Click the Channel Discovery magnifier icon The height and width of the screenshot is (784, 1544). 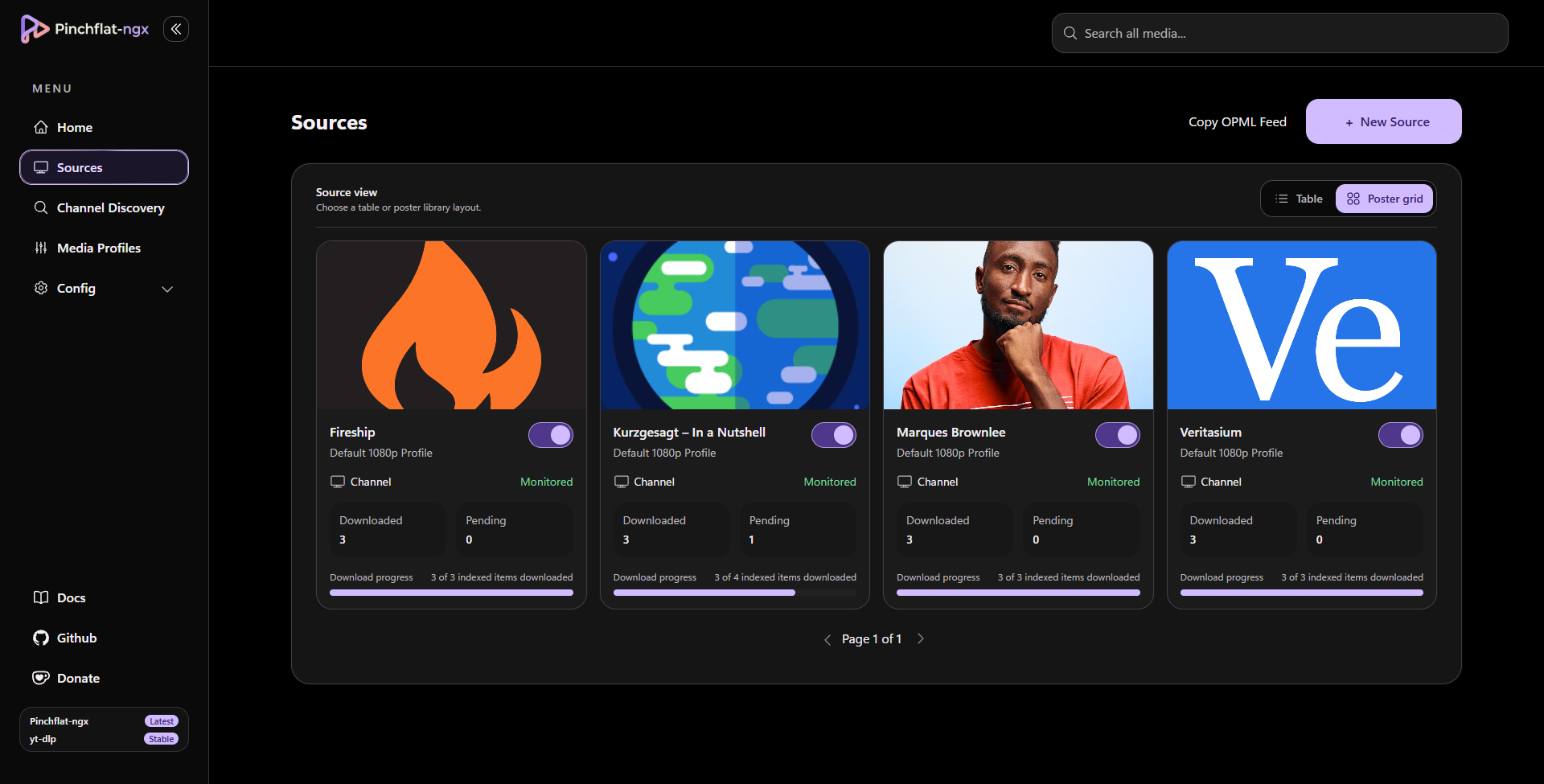point(41,207)
